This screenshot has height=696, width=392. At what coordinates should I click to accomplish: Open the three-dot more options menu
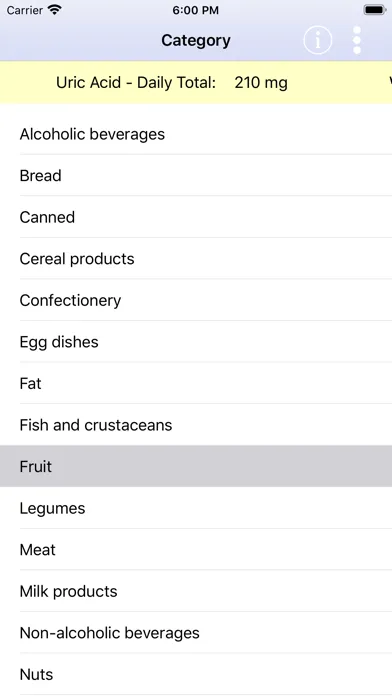tap(357, 40)
